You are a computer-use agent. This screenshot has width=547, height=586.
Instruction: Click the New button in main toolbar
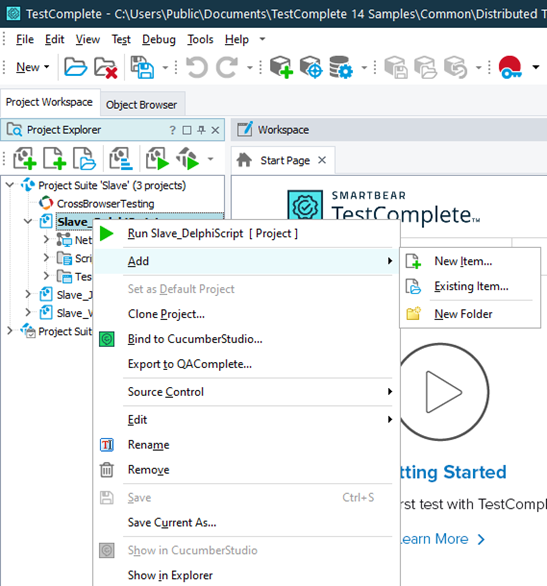[x=28, y=67]
